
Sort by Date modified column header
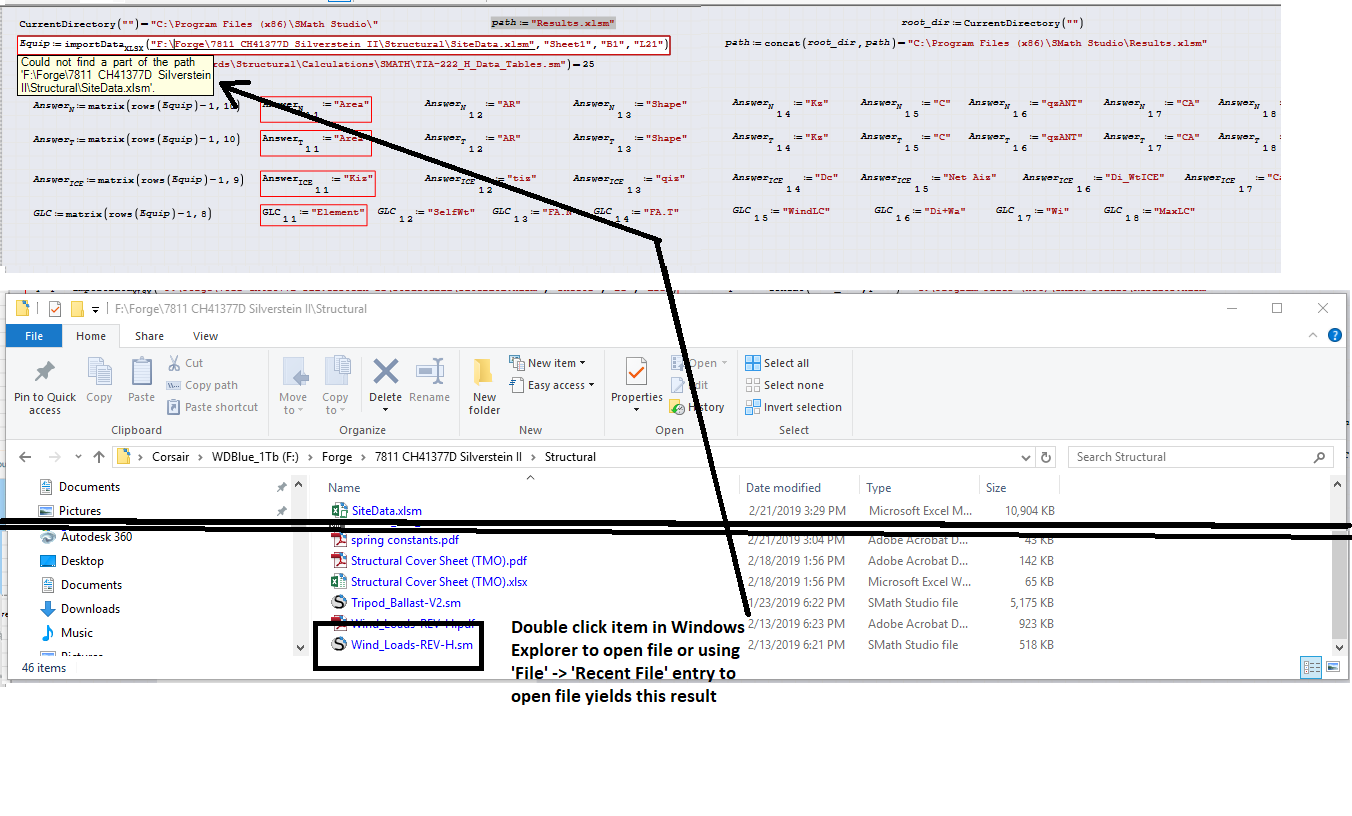click(783, 488)
